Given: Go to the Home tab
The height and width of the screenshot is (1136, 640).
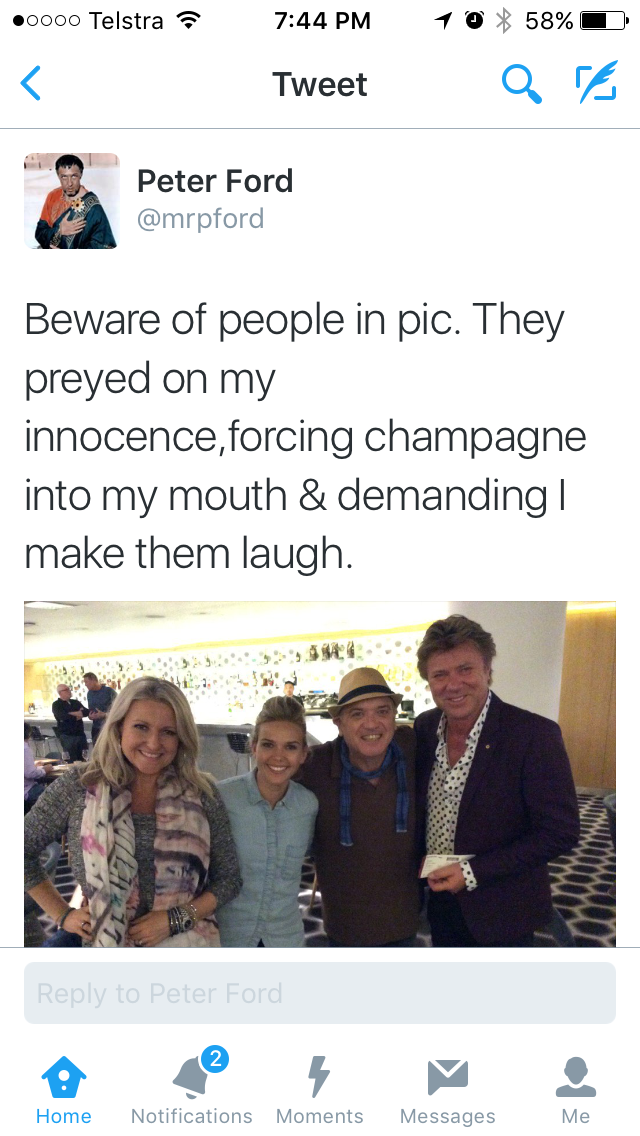Looking at the screenshot, I should 64,1089.
